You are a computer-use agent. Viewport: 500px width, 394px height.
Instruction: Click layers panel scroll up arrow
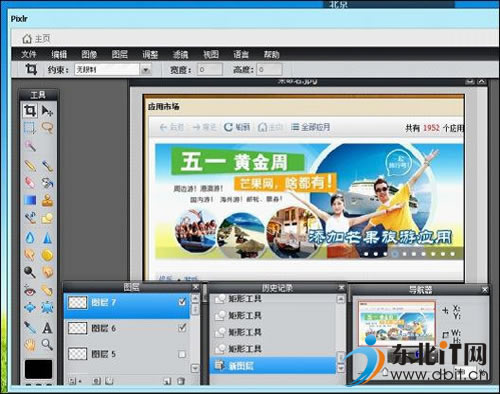pos(195,298)
